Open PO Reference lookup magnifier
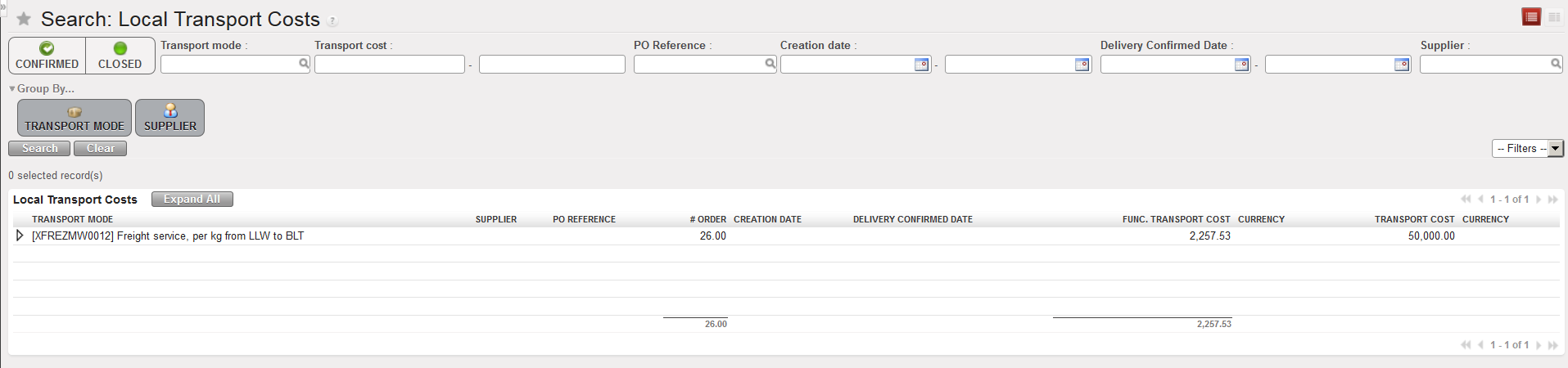The width and height of the screenshot is (1568, 368). (770, 63)
